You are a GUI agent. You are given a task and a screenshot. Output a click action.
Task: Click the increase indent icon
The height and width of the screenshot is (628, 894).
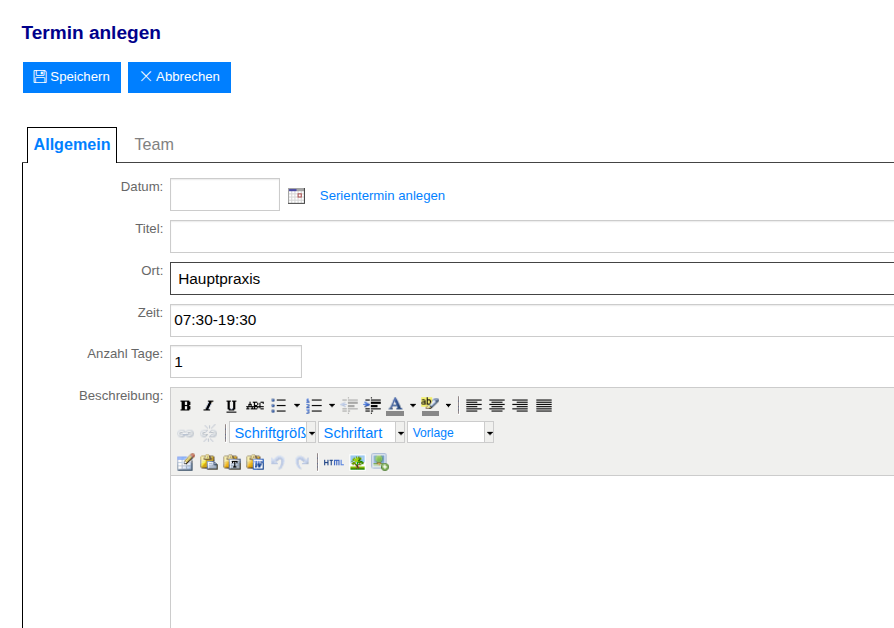pyautogui.click(x=373, y=405)
